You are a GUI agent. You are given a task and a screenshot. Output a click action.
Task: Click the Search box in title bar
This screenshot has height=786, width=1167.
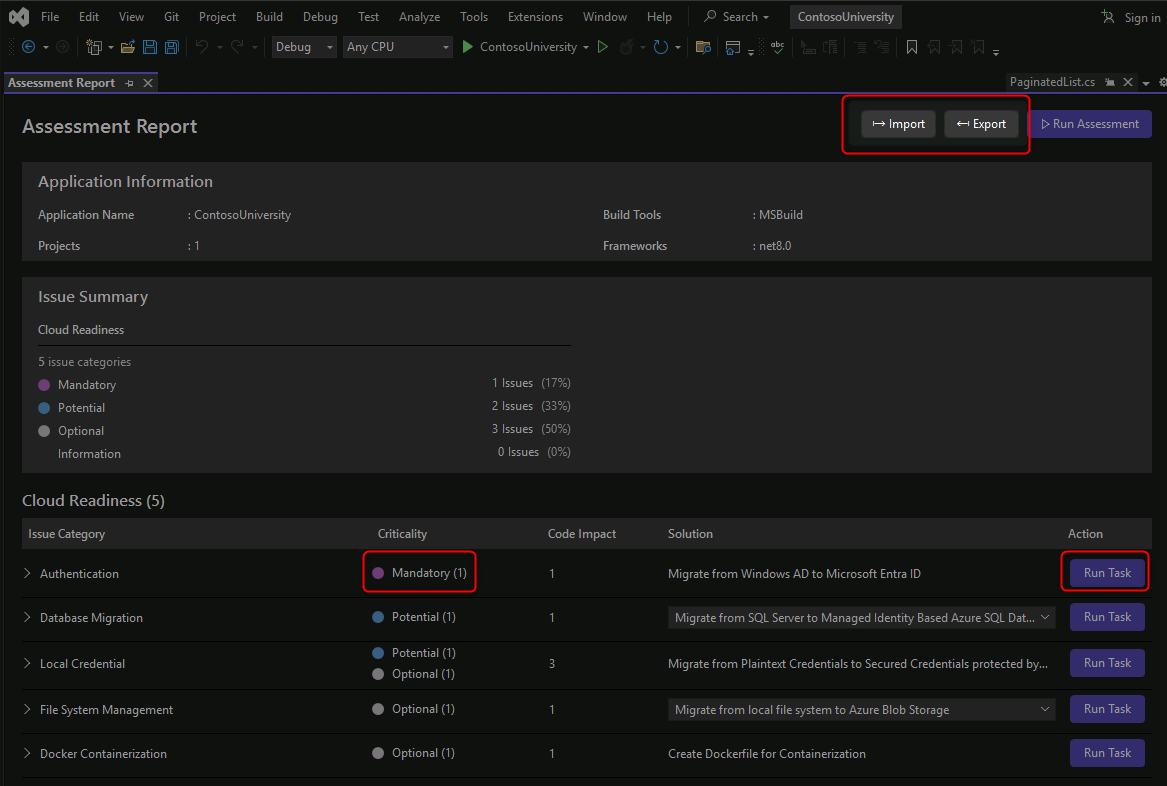point(737,16)
